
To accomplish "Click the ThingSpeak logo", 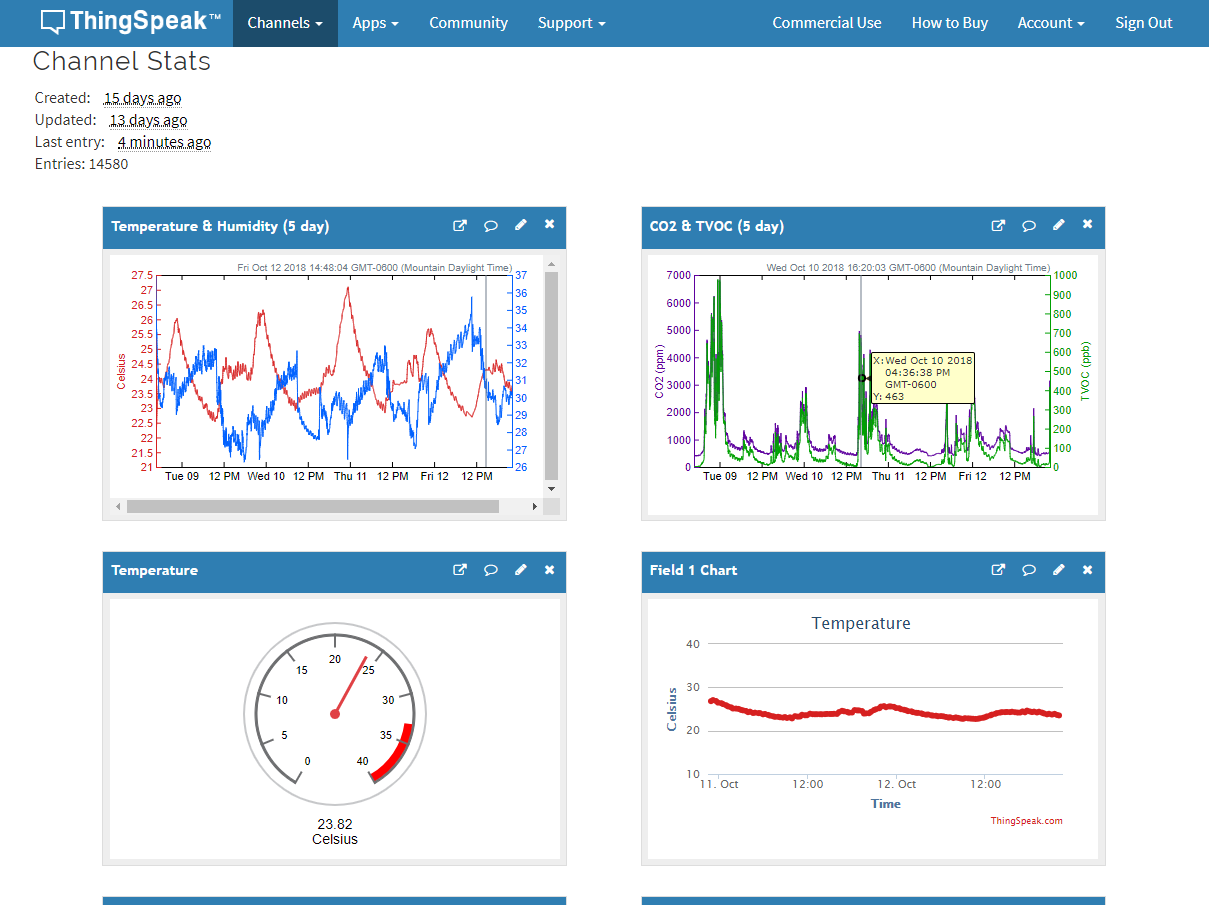I will tap(130, 22).
